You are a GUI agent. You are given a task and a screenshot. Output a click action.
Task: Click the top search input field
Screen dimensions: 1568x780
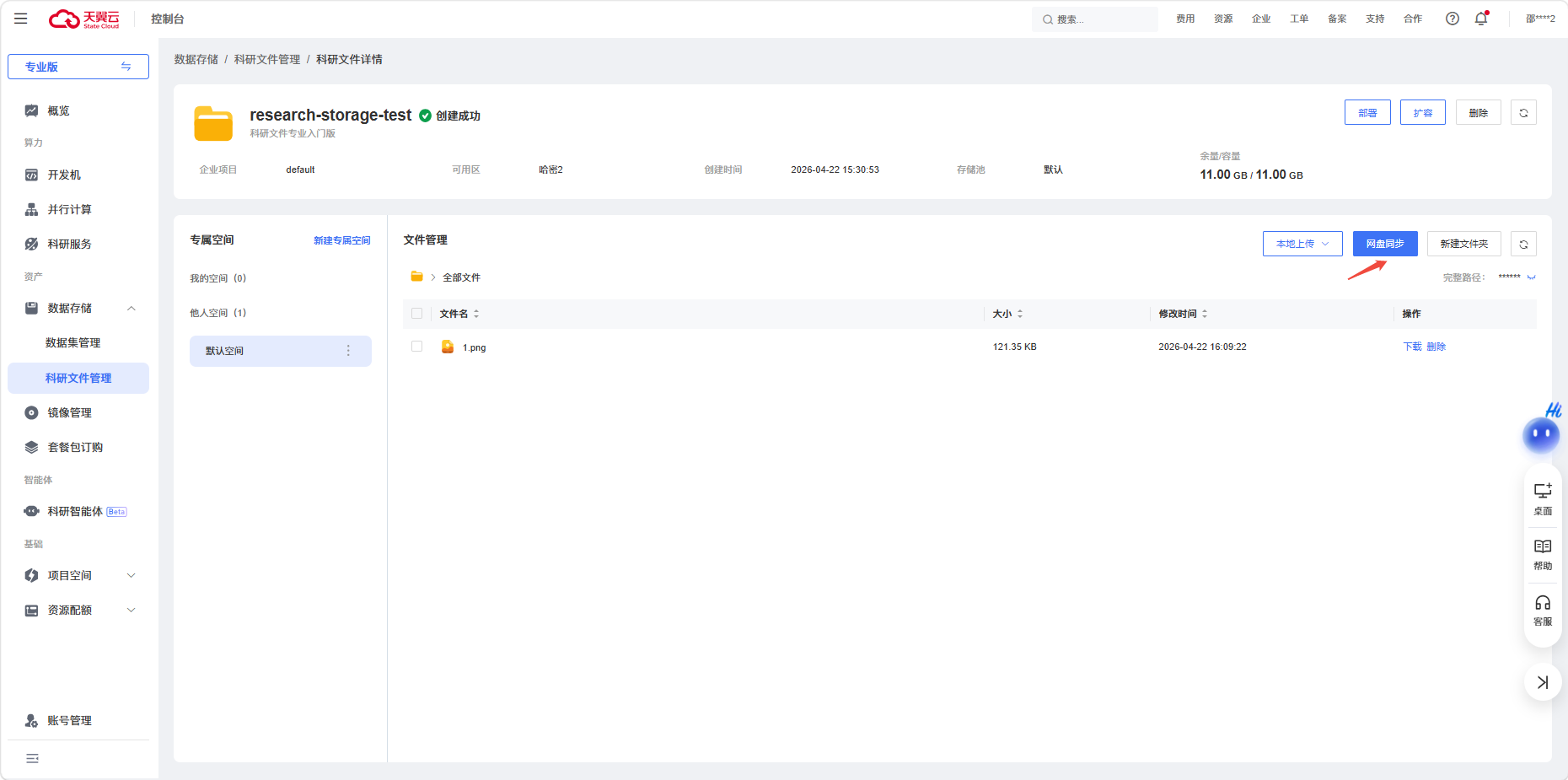click(x=1094, y=19)
